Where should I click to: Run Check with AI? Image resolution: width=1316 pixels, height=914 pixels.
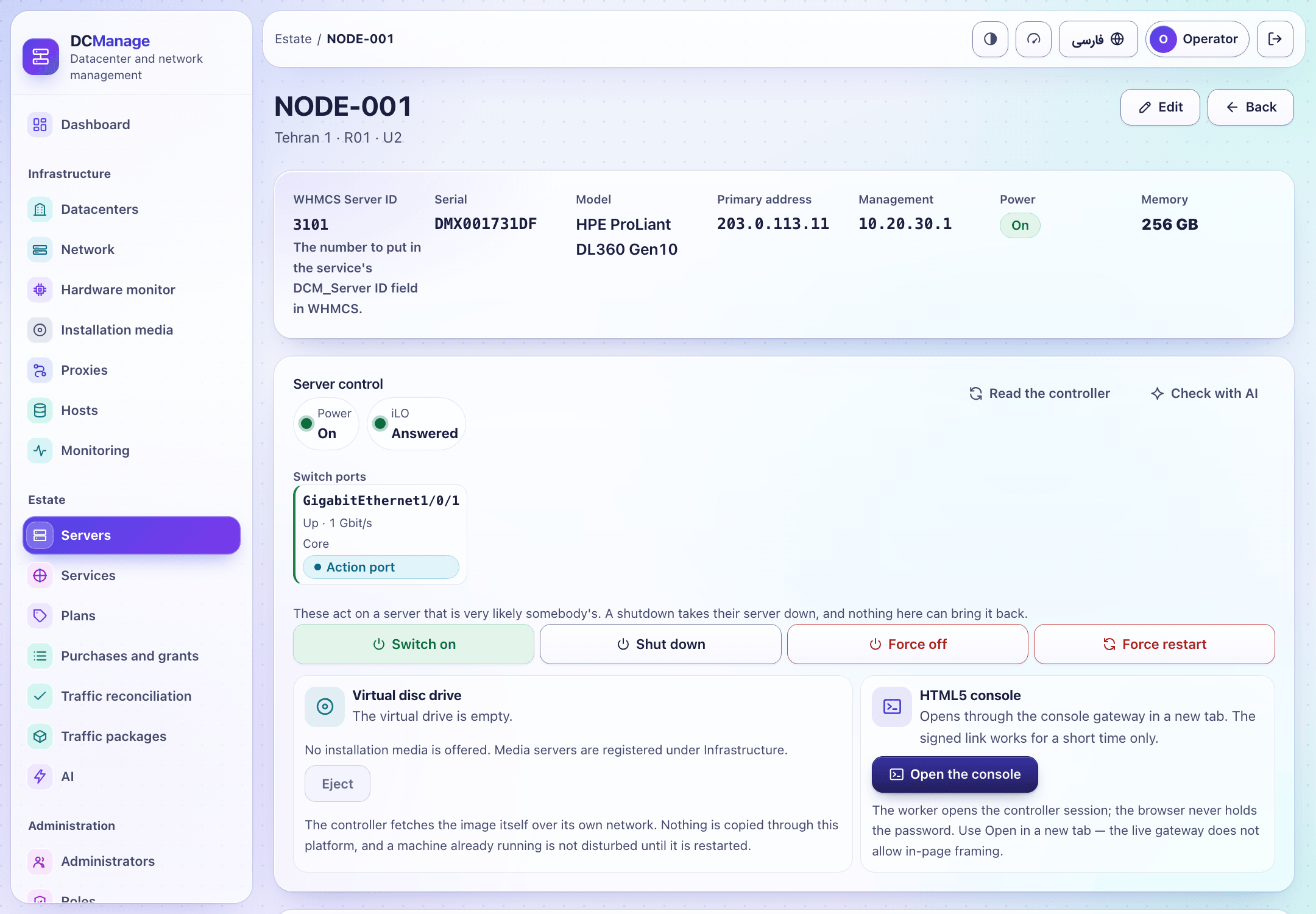click(x=1204, y=394)
